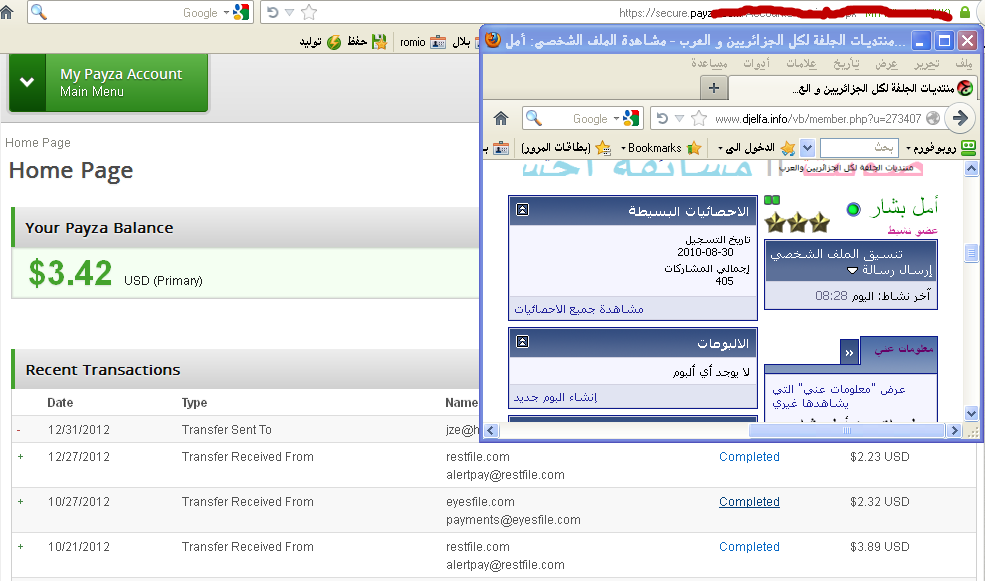Bookmark the Payza page with the star icon
The width and height of the screenshot is (985, 581).
[309, 12]
